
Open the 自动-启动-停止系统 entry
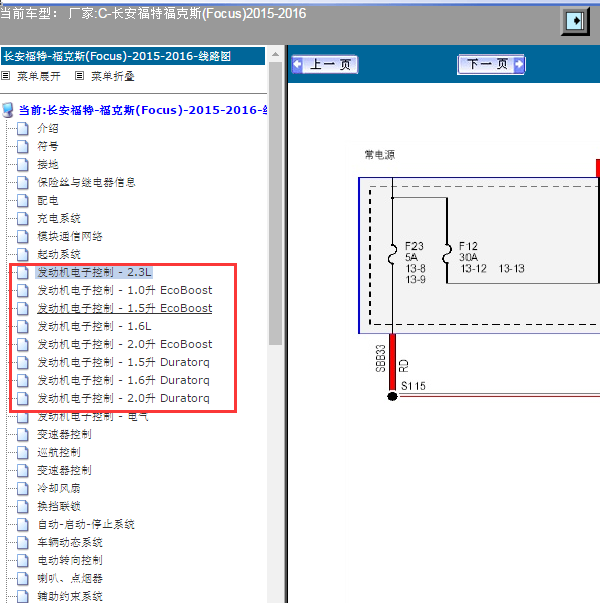(86, 524)
